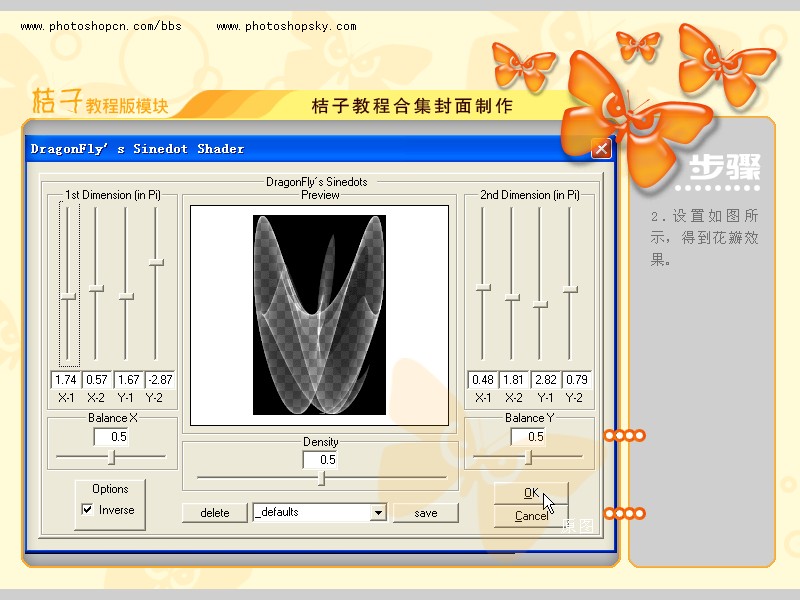Click the Balance Y slider handle
This screenshot has height=600, width=800.
pyautogui.click(x=528, y=457)
